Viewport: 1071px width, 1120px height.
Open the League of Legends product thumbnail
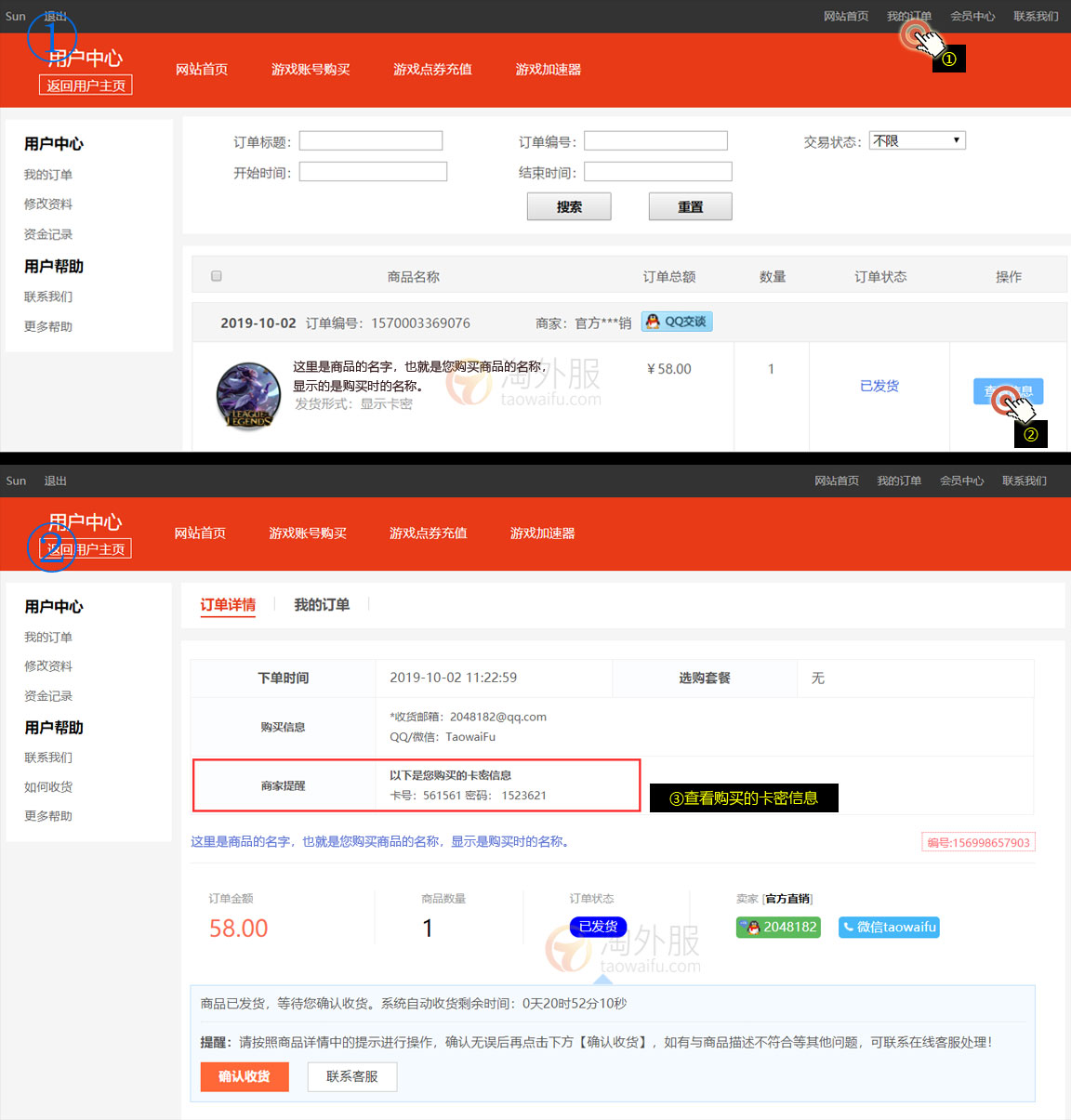pos(247,395)
